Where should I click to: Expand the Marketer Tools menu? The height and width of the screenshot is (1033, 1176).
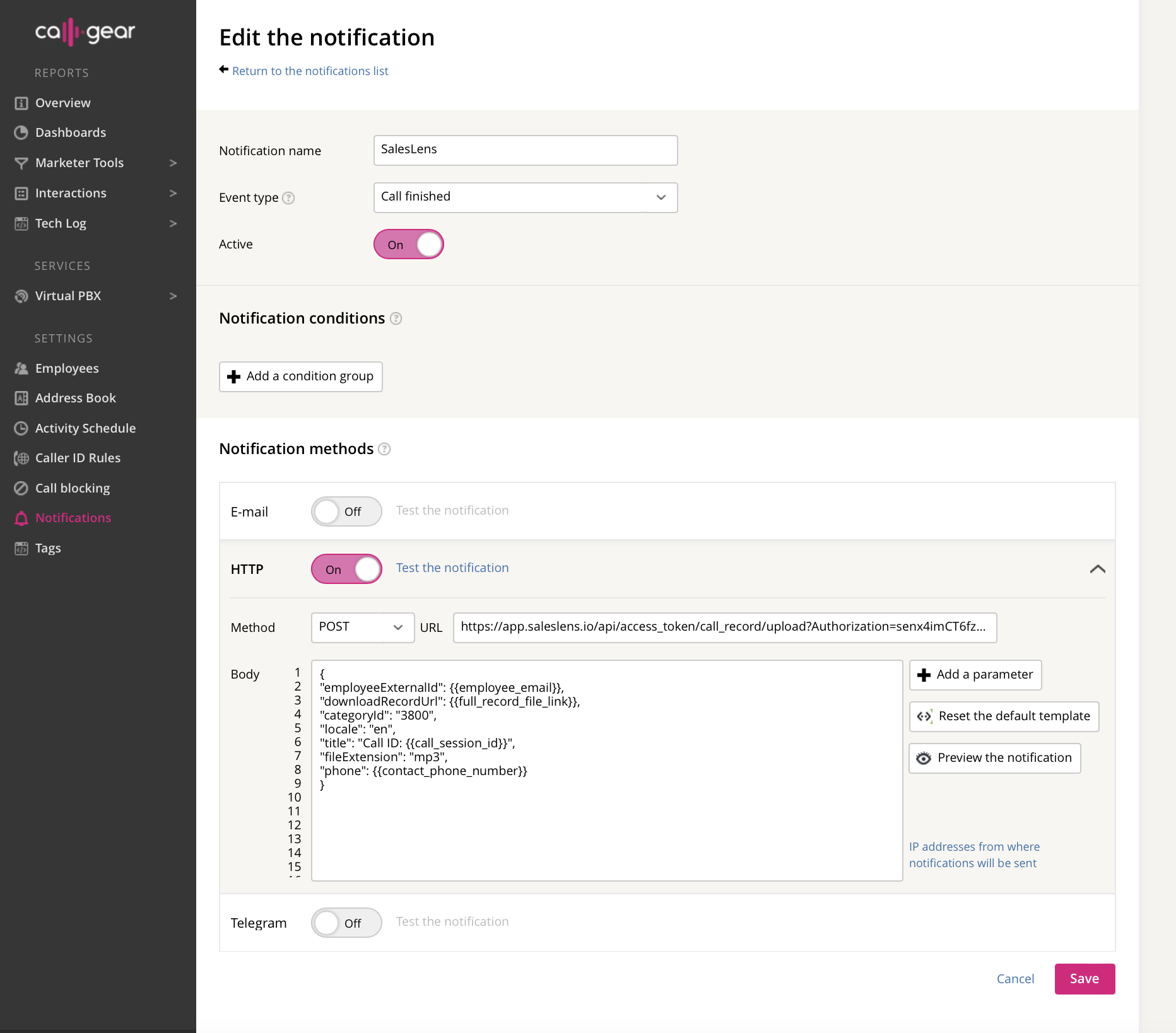coord(95,163)
